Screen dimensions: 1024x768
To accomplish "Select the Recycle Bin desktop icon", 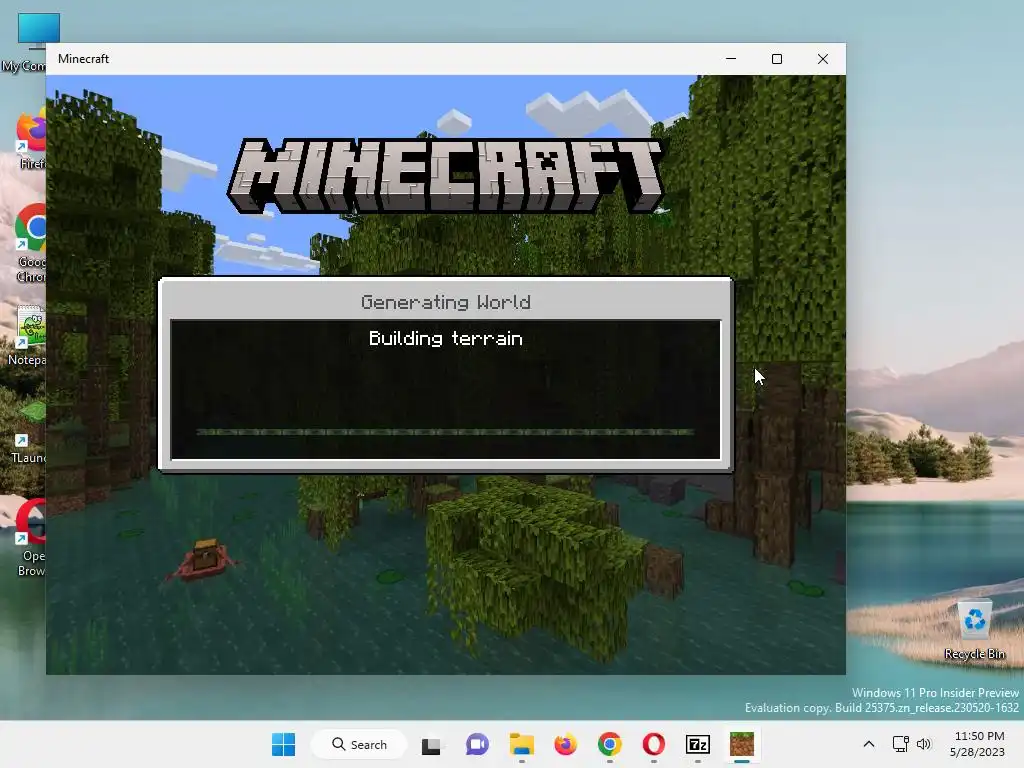I will click(974, 630).
